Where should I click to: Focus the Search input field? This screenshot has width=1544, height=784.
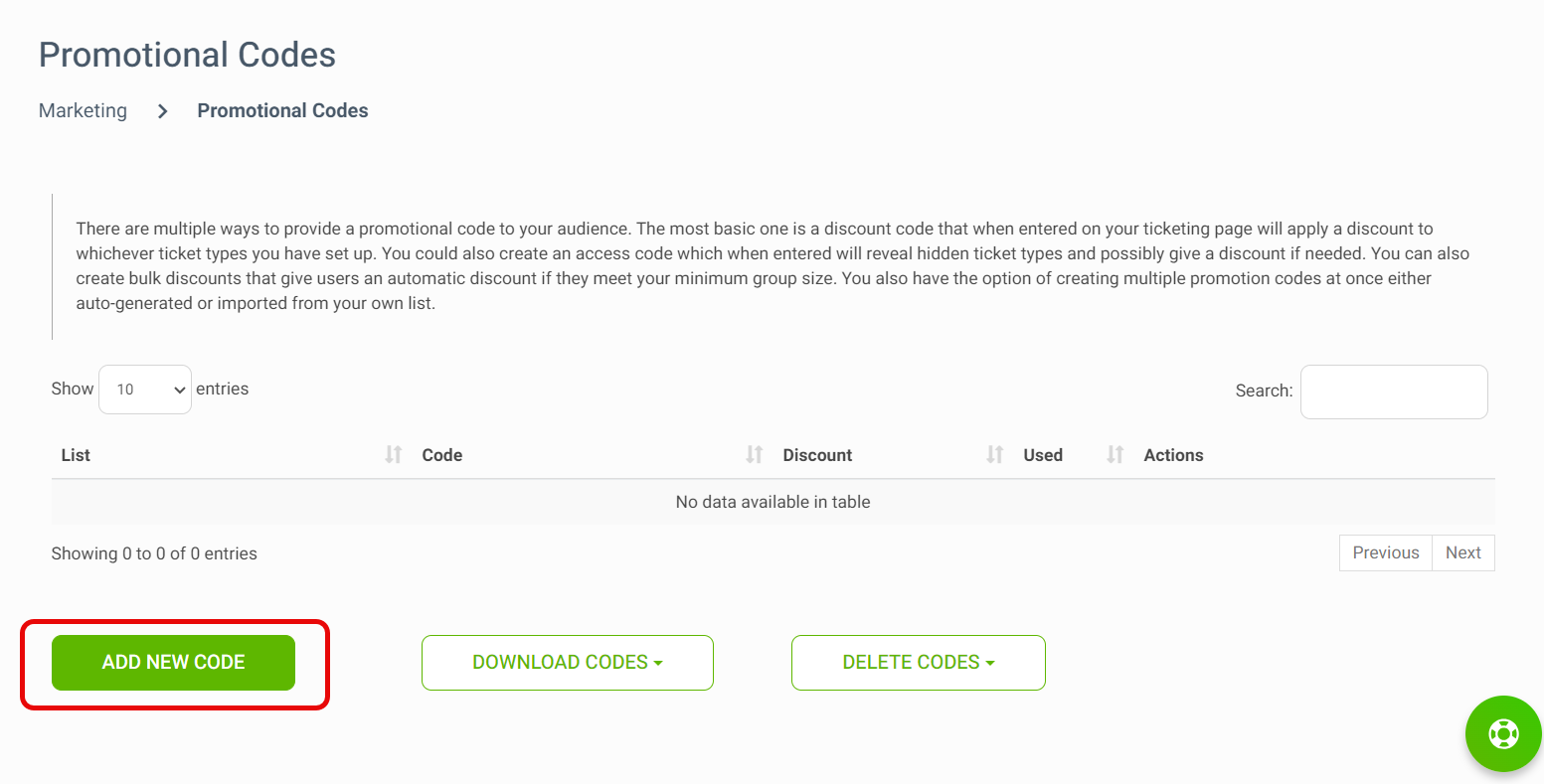pyautogui.click(x=1393, y=392)
